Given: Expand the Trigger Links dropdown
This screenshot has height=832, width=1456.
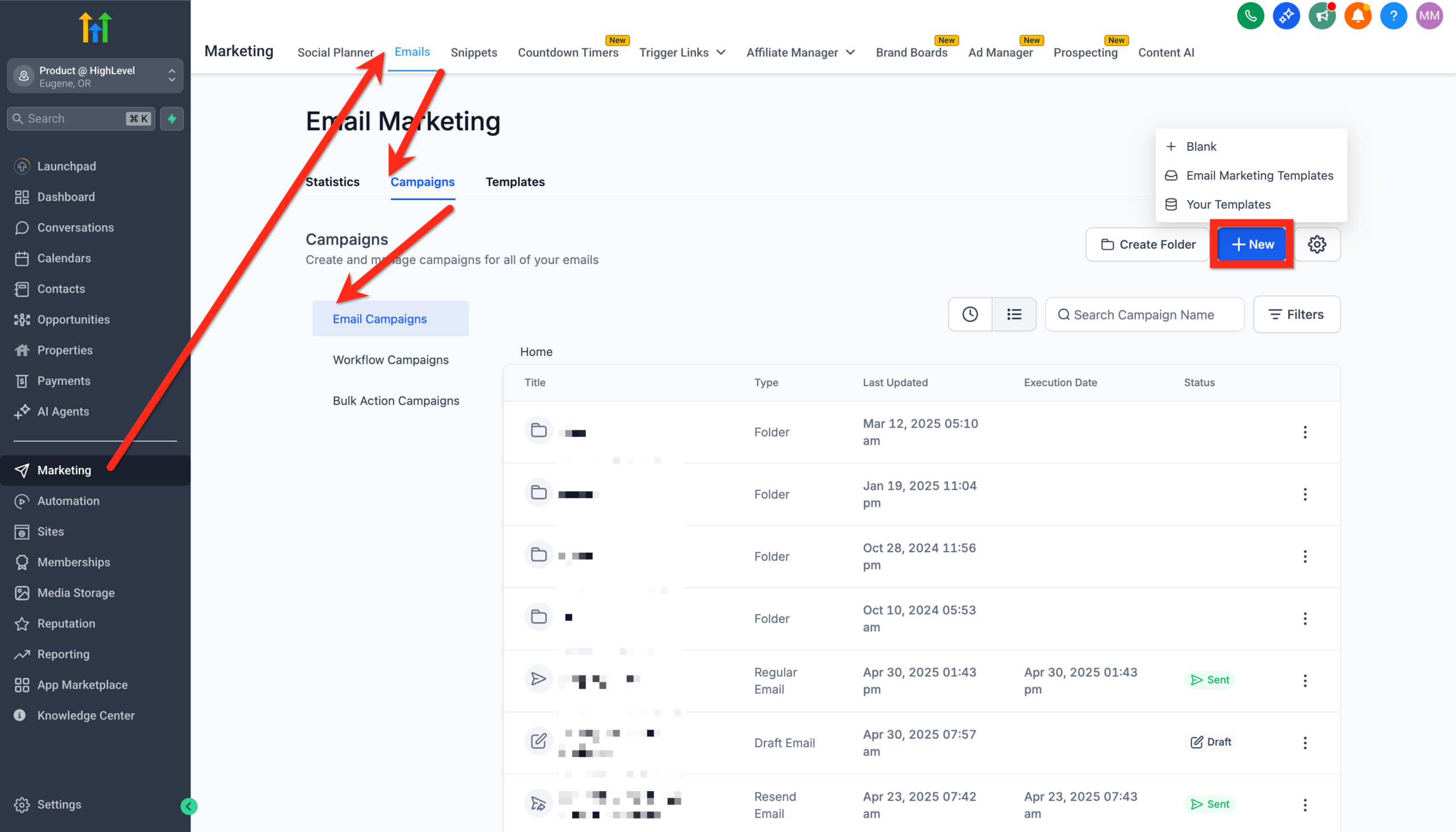Looking at the screenshot, I should tap(682, 52).
